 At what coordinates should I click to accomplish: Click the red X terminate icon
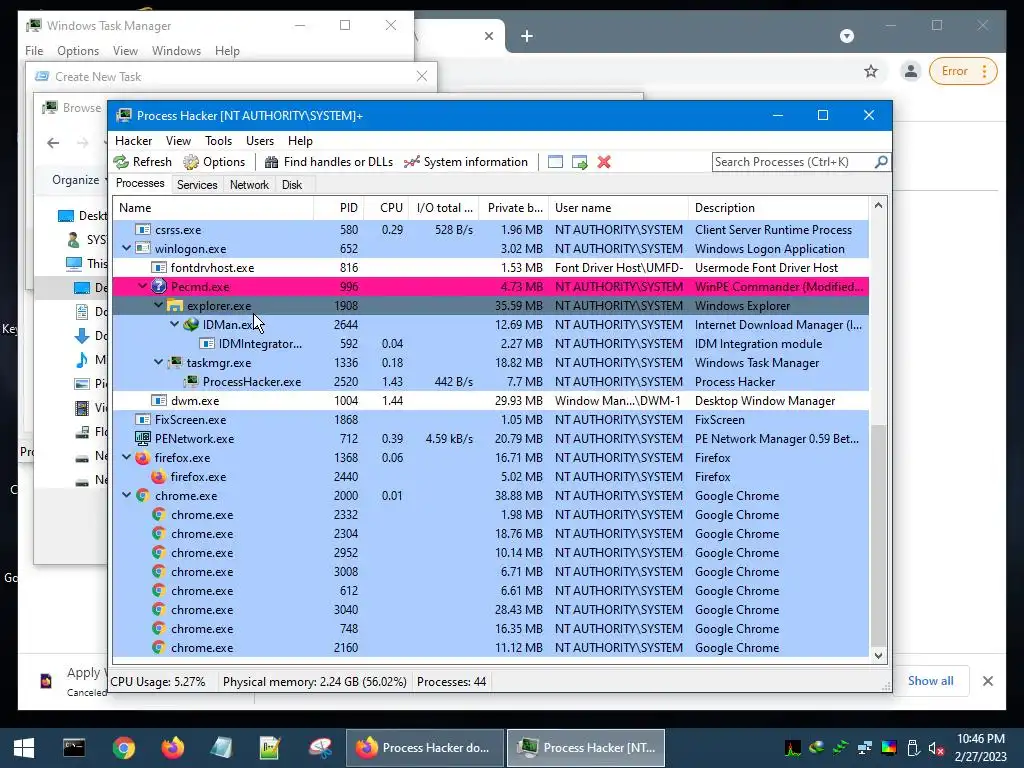[x=604, y=162]
